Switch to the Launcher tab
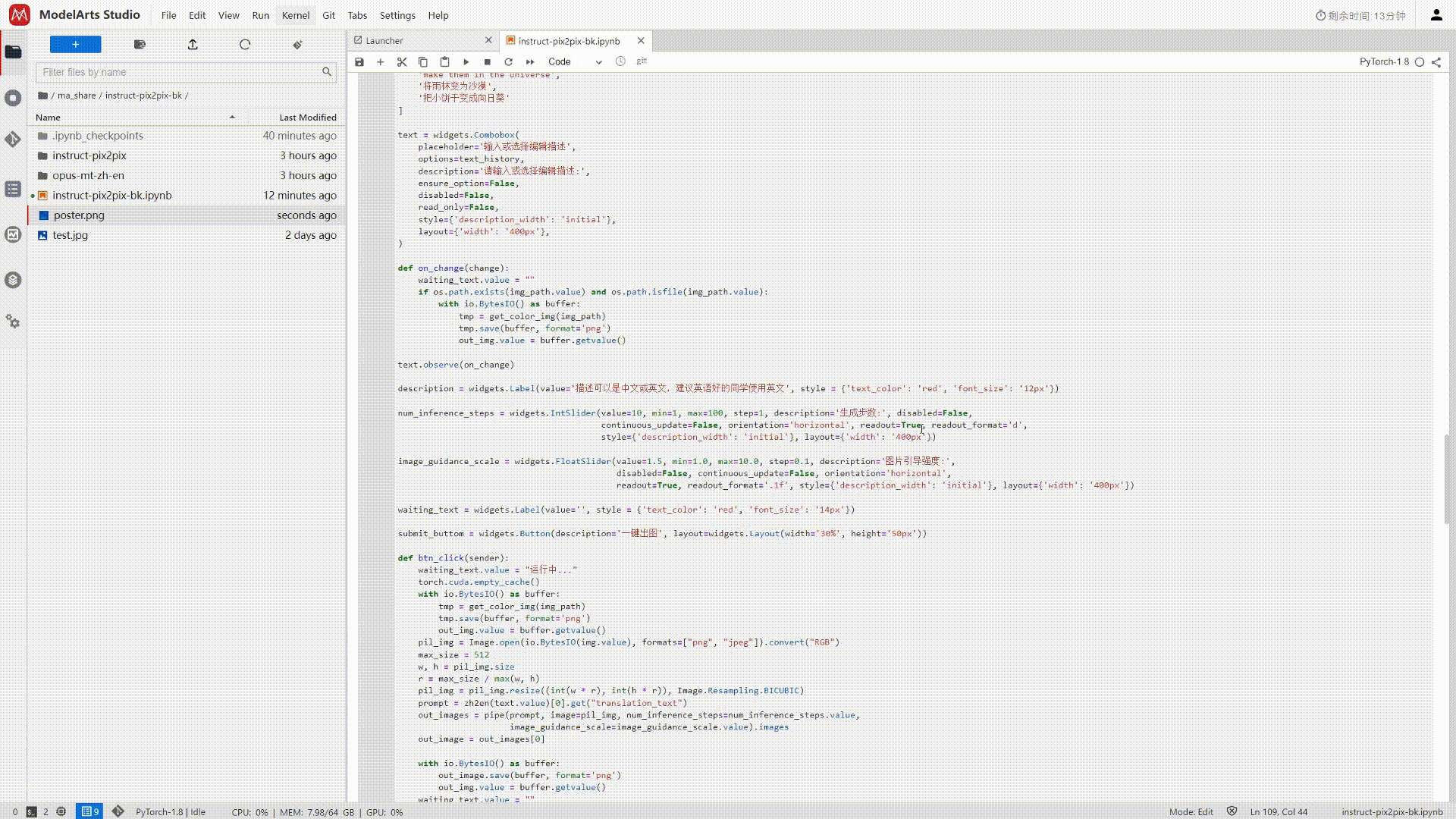The image size is (1456, 819). [384, 41]
